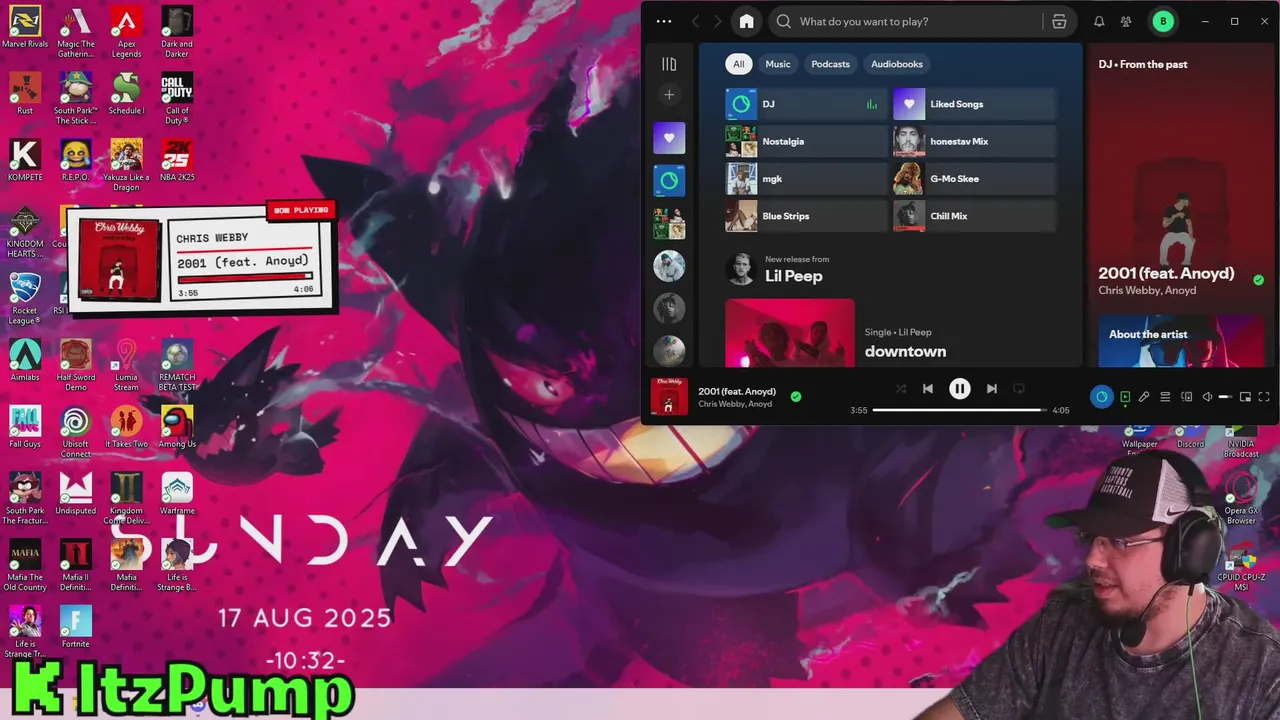Open Spotify Friend Activity icon
This screenshot has width=1280, height=720.
coord(1126,21)
